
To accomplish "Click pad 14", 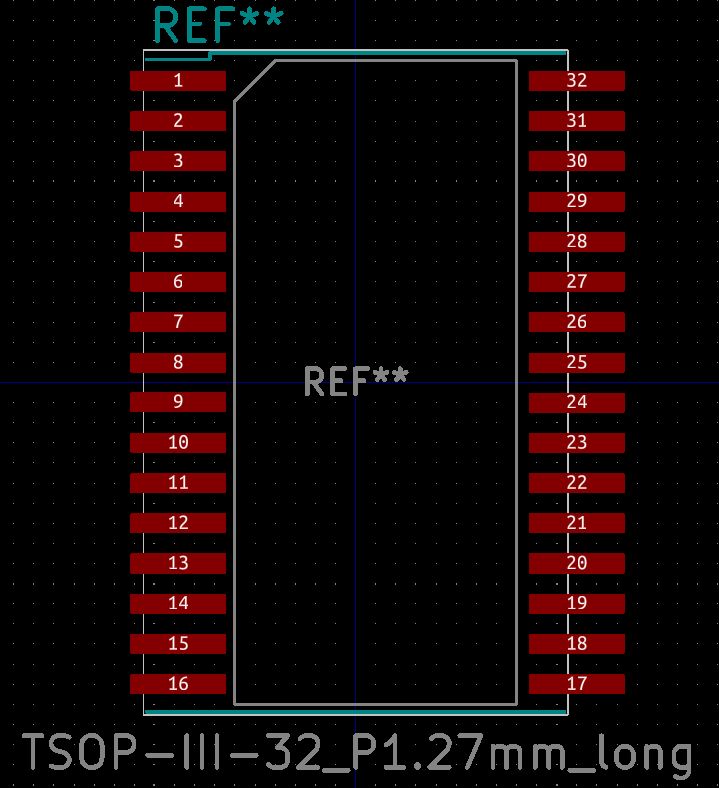I will tap(178, 603).
